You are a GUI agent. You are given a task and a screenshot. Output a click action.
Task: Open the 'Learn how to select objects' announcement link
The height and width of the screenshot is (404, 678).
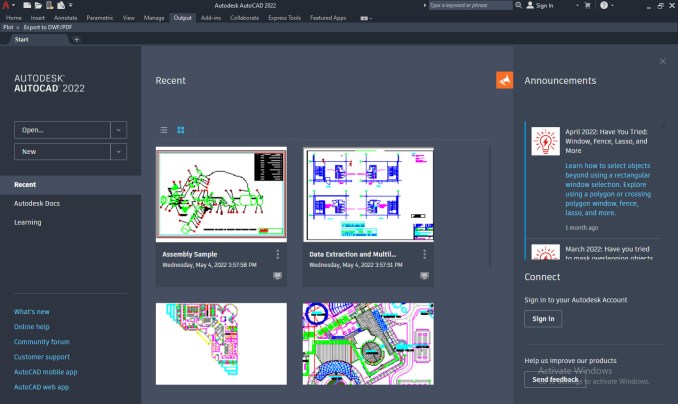(608, 189)
